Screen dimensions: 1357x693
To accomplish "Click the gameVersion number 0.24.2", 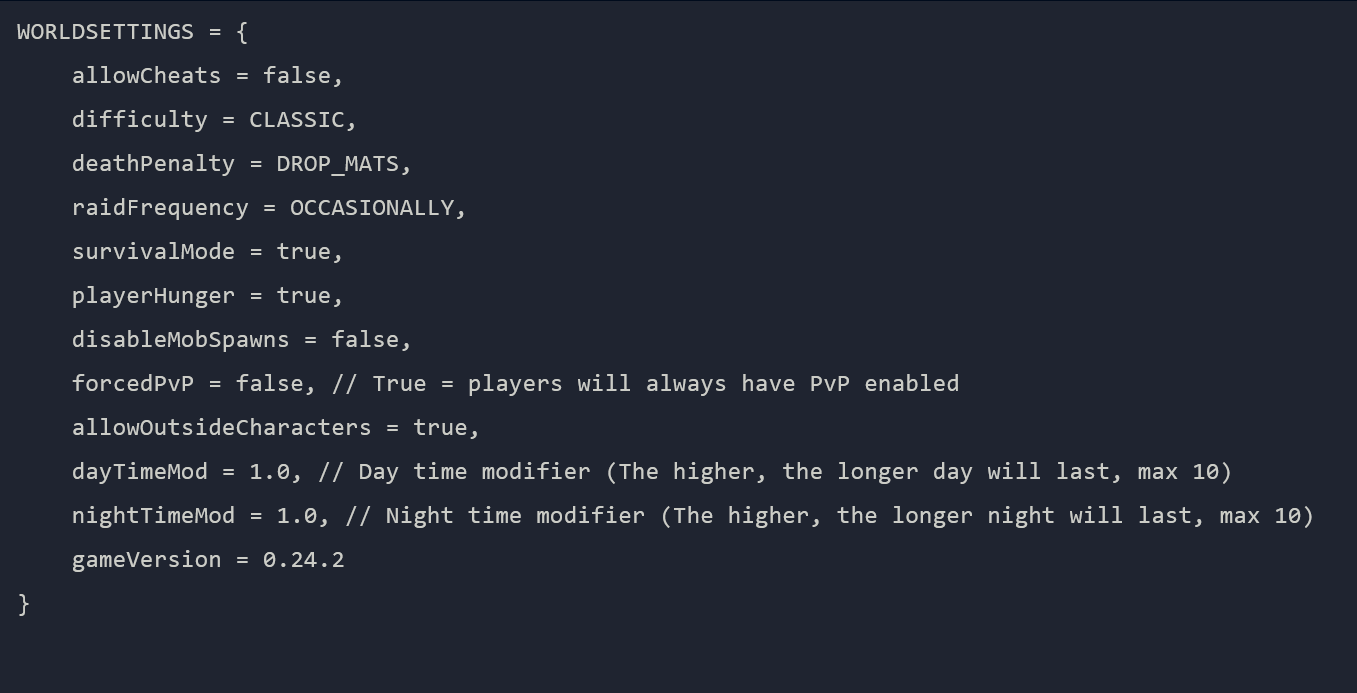I will 303,560.
